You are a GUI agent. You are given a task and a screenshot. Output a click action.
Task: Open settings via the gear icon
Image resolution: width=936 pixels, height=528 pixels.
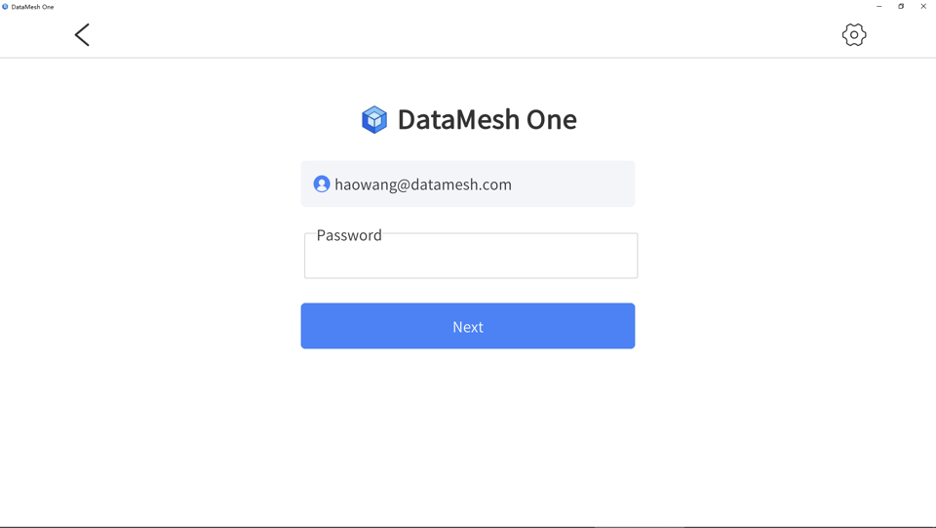point(854,35)
